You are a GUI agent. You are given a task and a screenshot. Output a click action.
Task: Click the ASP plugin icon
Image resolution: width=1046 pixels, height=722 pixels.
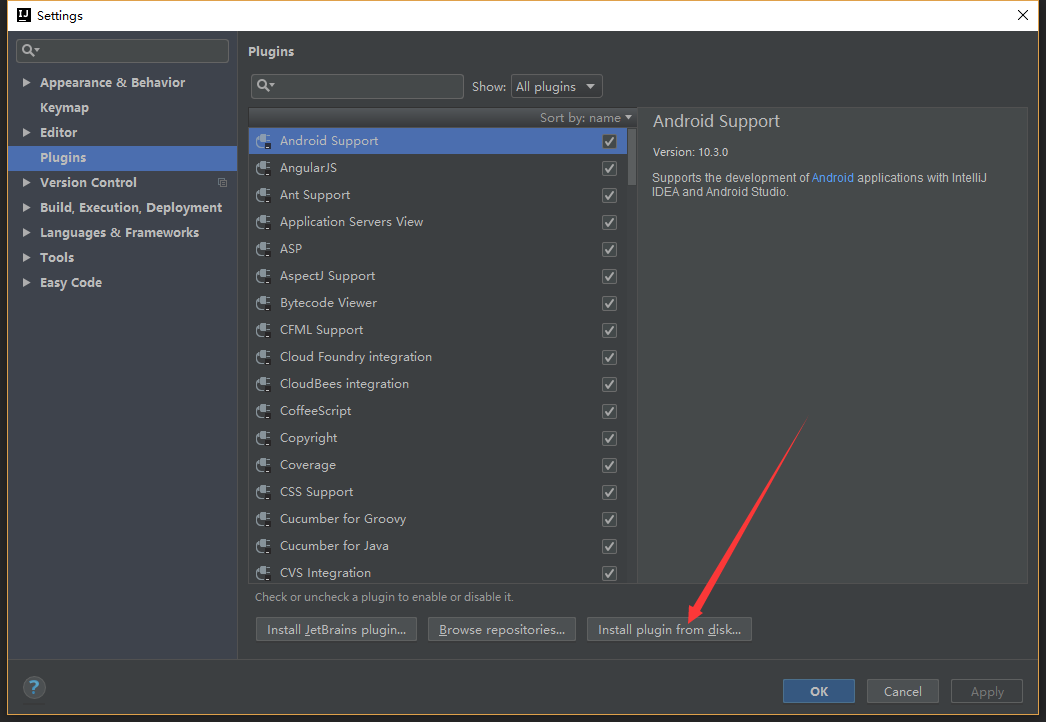pos(264,249)
